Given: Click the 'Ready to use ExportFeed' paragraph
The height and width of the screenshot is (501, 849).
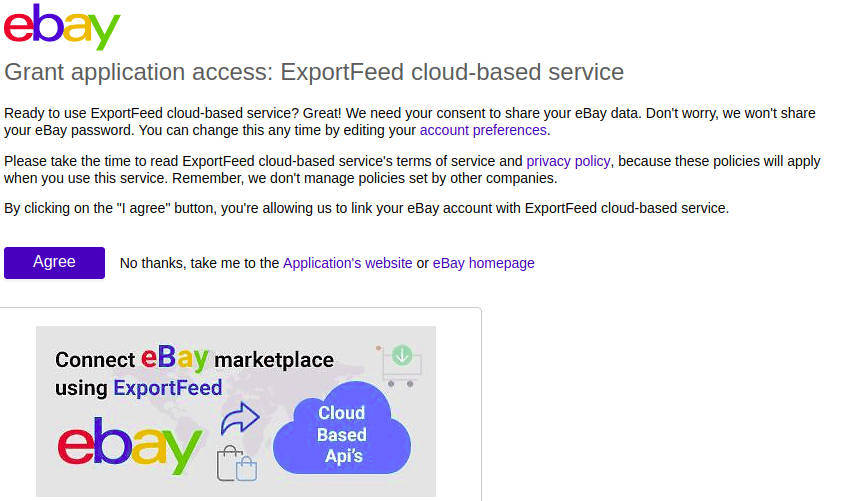Looking at the screenshot, I should (x=300, y=113).
